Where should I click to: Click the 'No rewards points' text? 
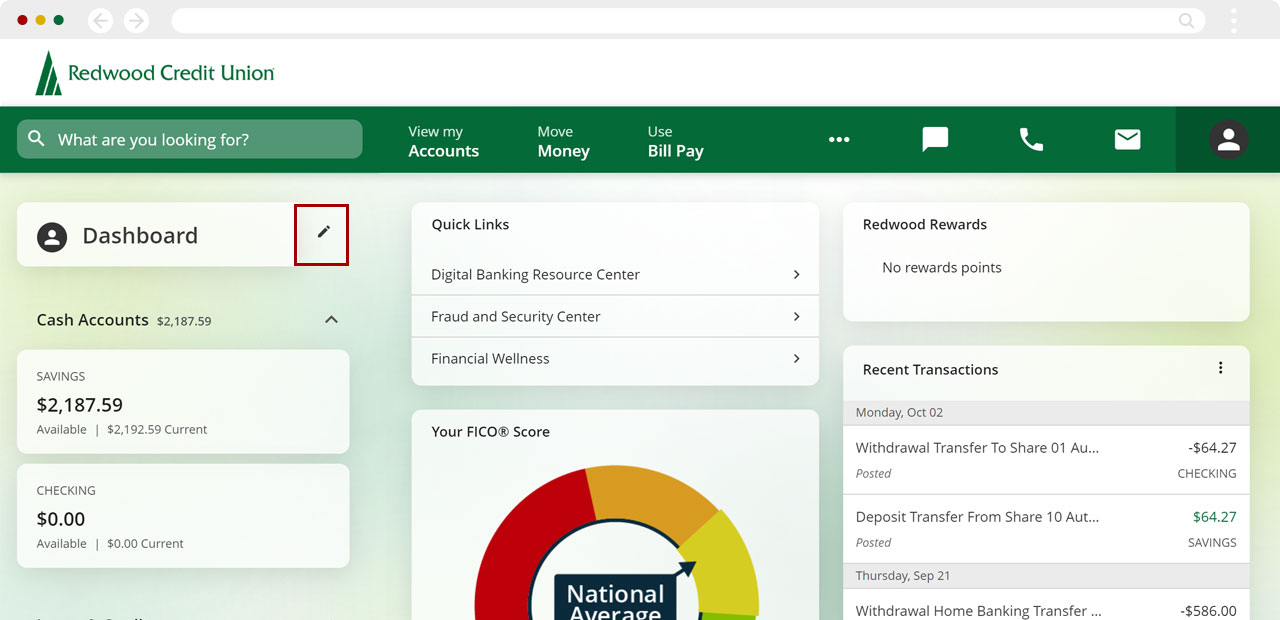[941, 267]
